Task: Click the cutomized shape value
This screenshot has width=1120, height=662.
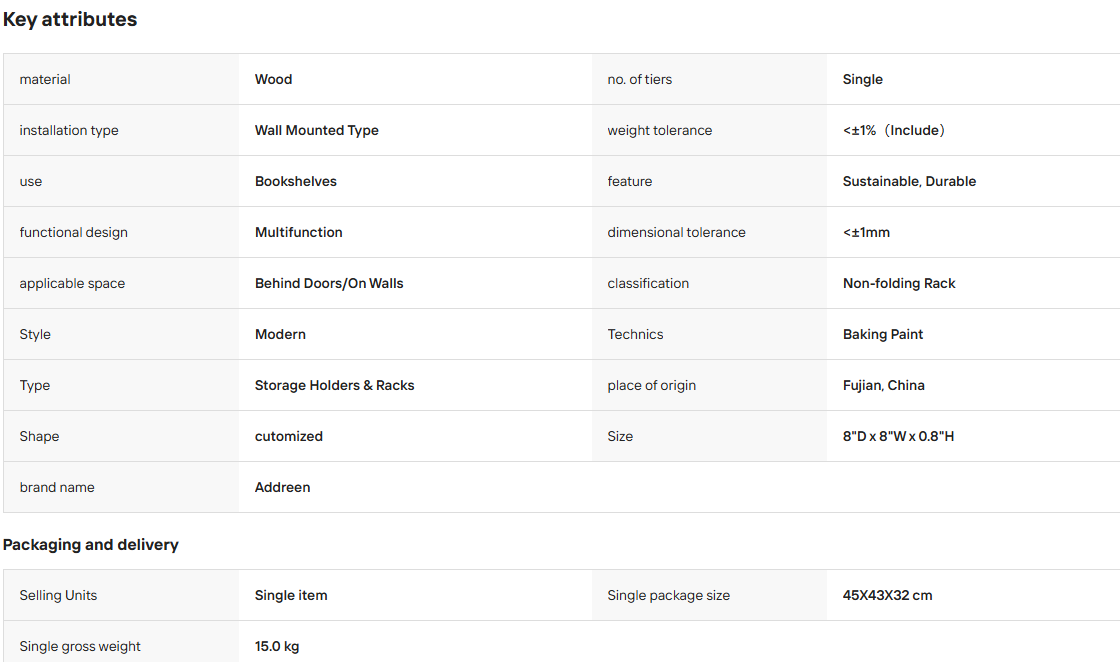Action: (289, 436)
